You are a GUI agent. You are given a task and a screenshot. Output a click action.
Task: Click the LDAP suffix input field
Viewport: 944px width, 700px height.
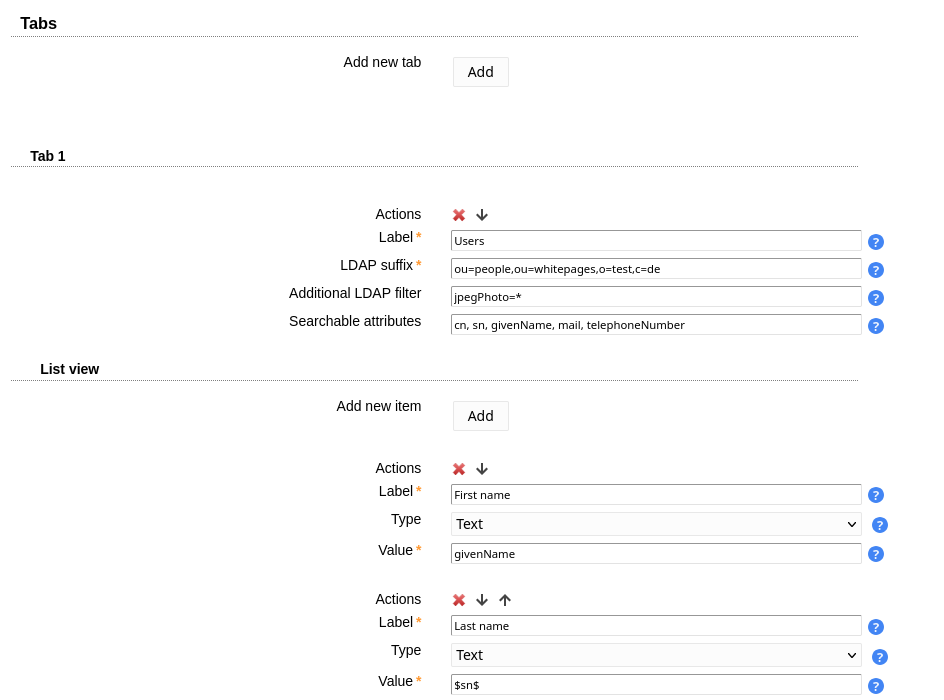[x=656, y=269]
